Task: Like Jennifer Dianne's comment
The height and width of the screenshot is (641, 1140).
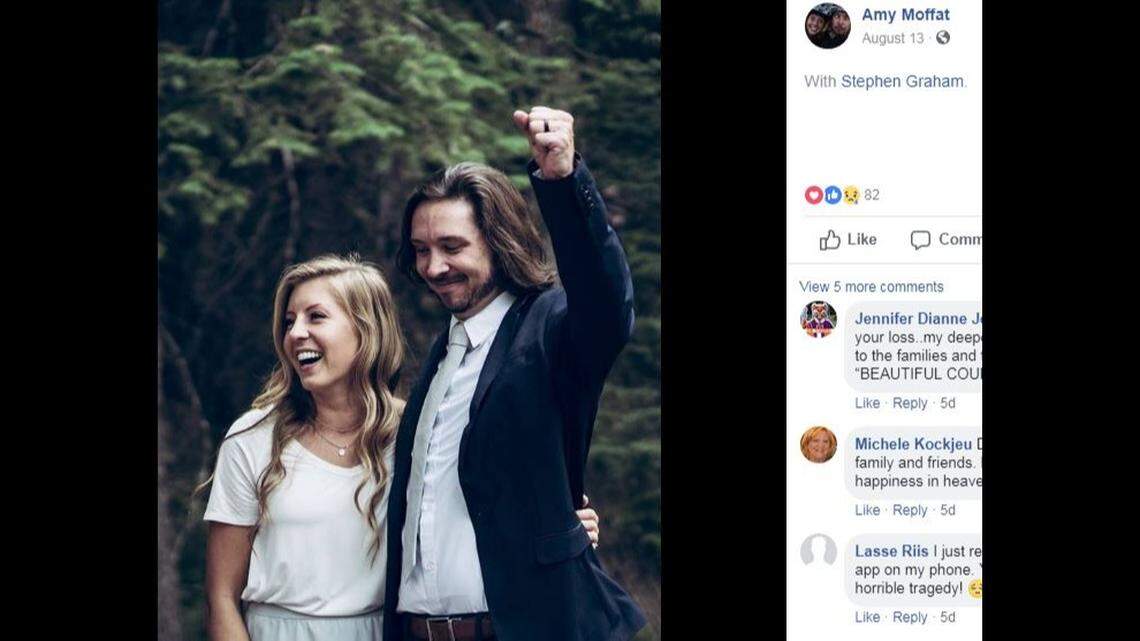Action: click(867, 403)
